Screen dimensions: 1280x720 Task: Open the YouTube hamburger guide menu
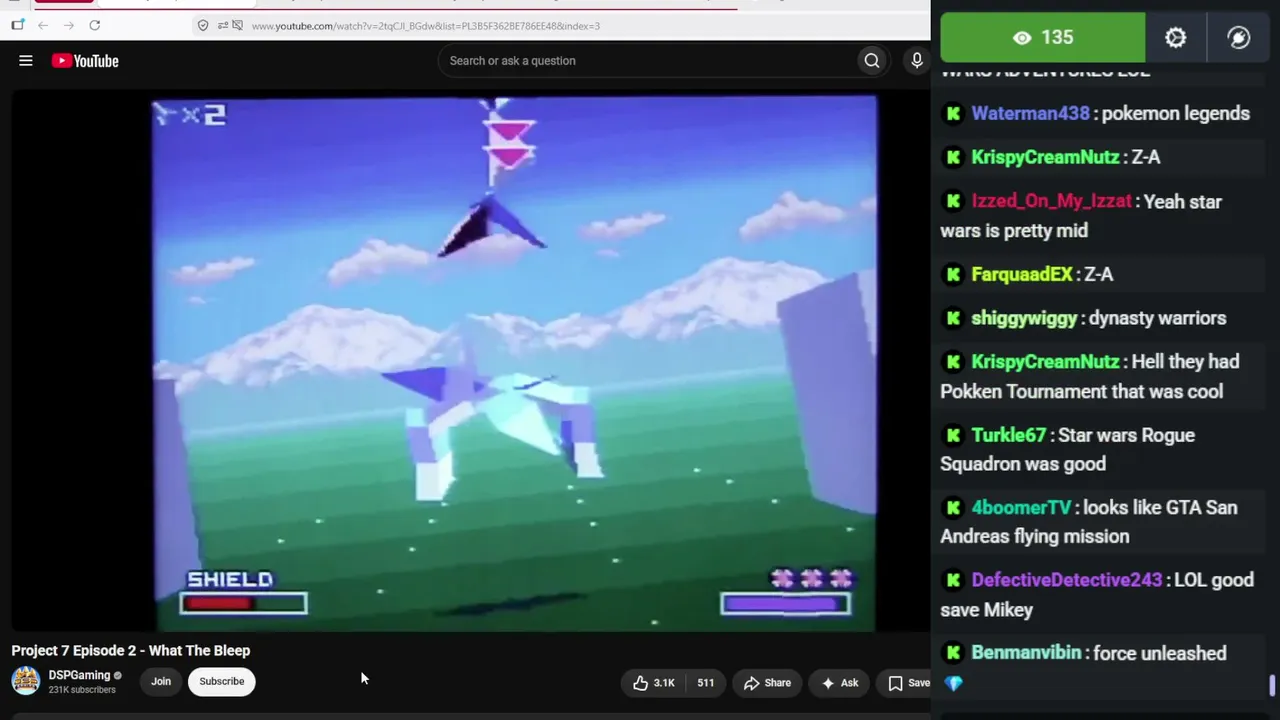coord(26,61)
